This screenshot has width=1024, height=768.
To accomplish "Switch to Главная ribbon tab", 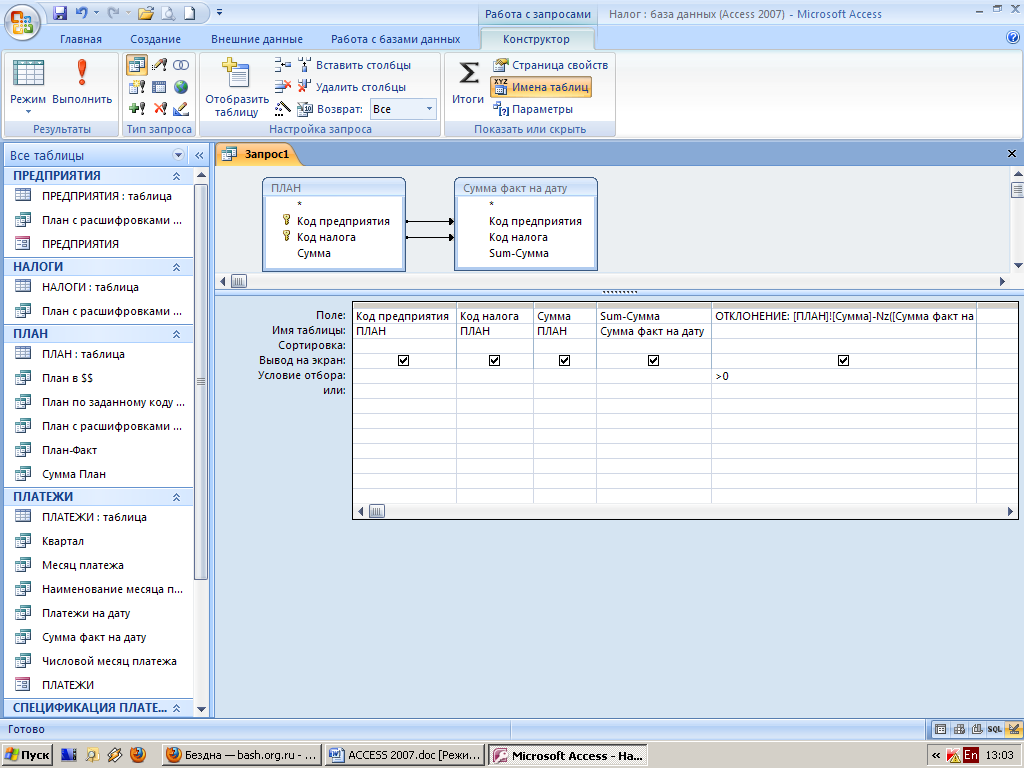I will 81,39.
